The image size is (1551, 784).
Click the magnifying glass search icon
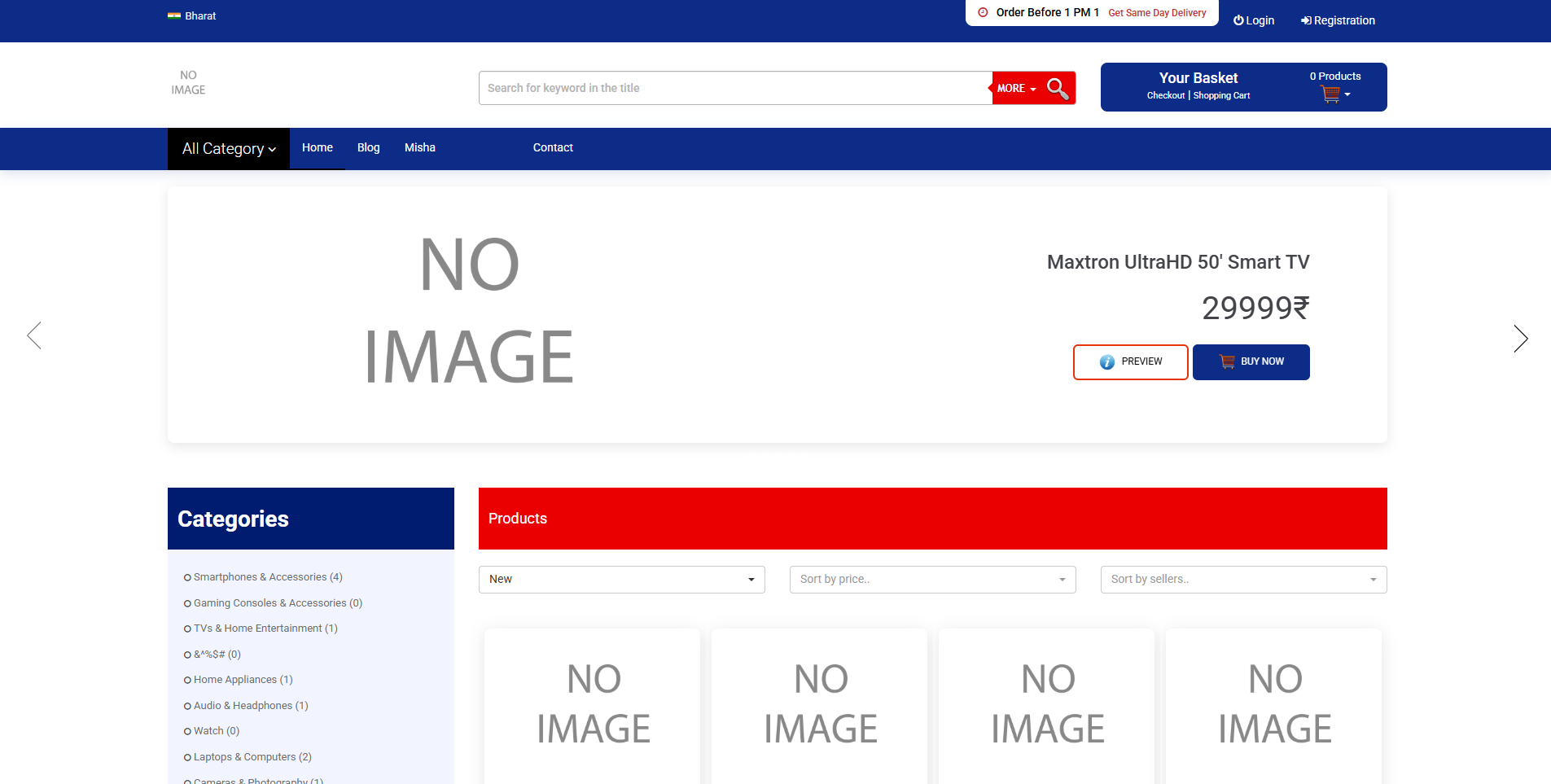coord(1058,88)
